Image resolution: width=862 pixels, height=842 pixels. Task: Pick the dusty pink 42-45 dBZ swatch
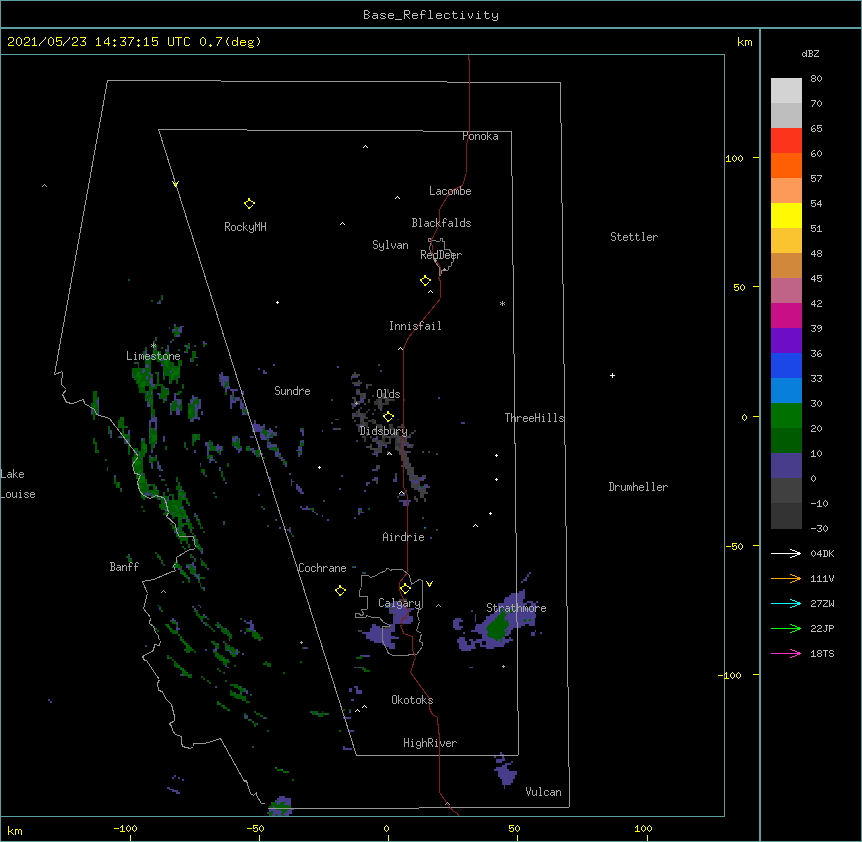[x=786, y=291]
